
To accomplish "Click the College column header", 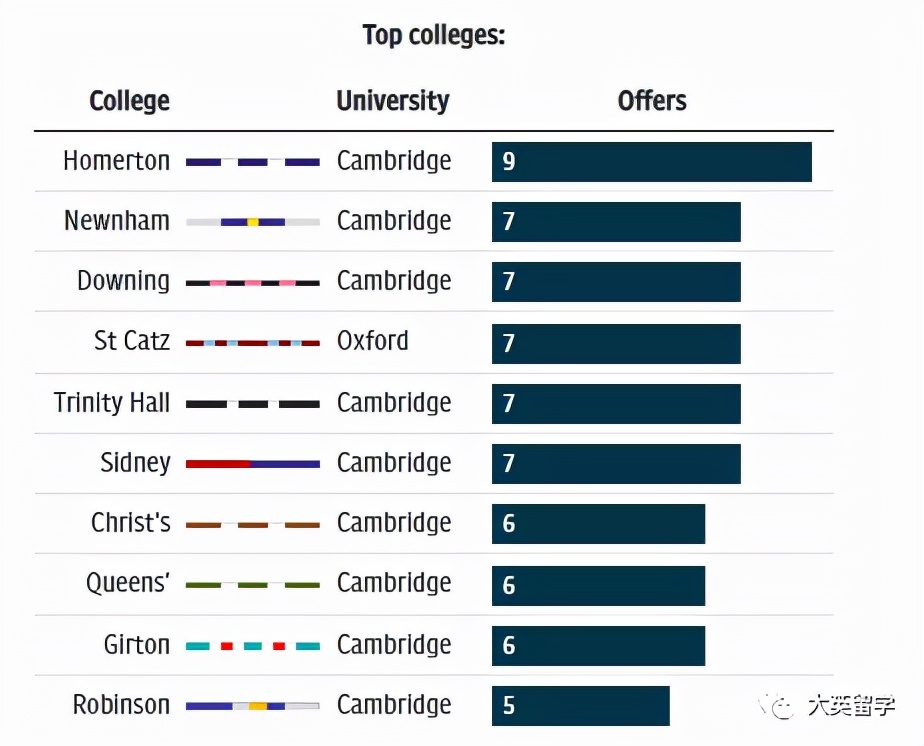I will click(x=129, y=101).
